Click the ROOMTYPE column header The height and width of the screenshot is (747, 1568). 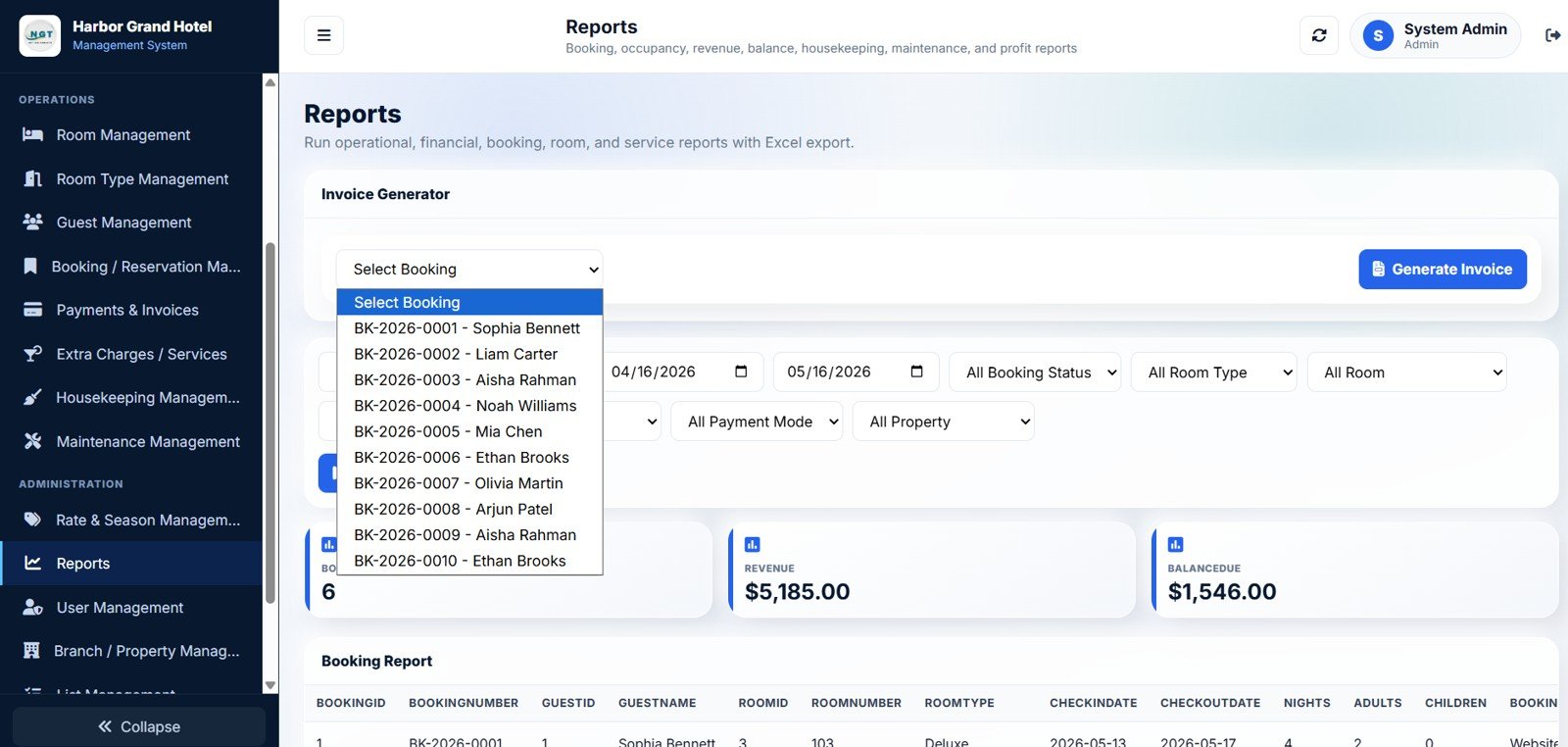tap(959, 703)
